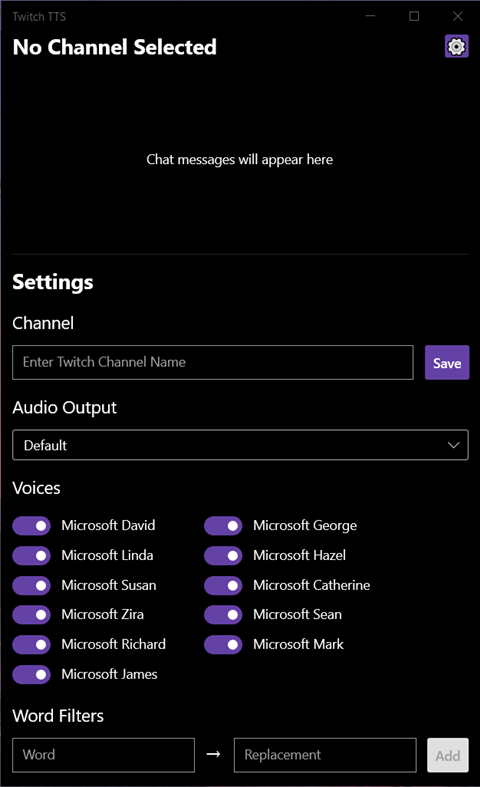Click the Twitch TTS window title
Image resolution: width=480 pixels, height=787 pixels.
coord(39,17)
